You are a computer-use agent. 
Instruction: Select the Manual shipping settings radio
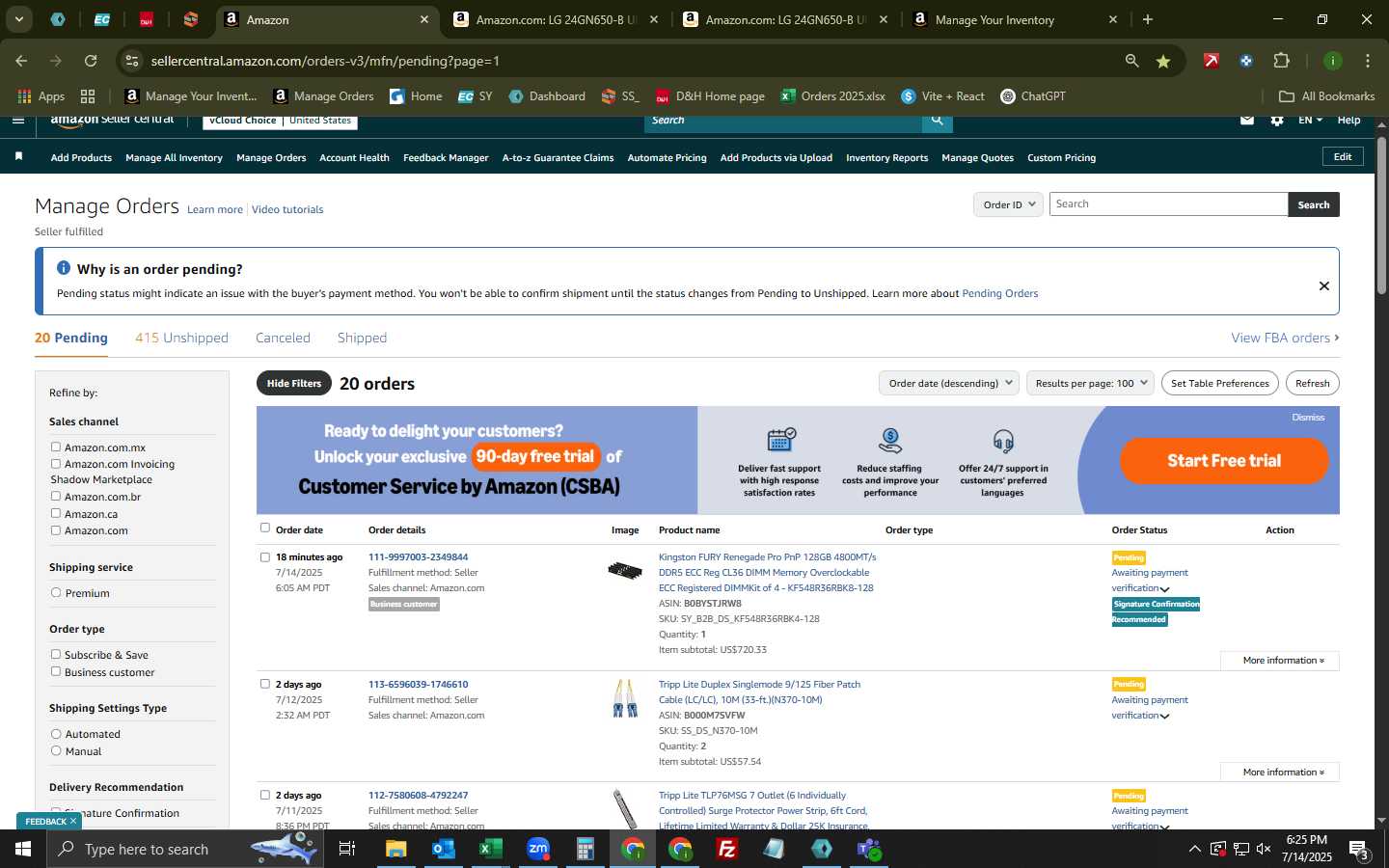tap(56, 750)
